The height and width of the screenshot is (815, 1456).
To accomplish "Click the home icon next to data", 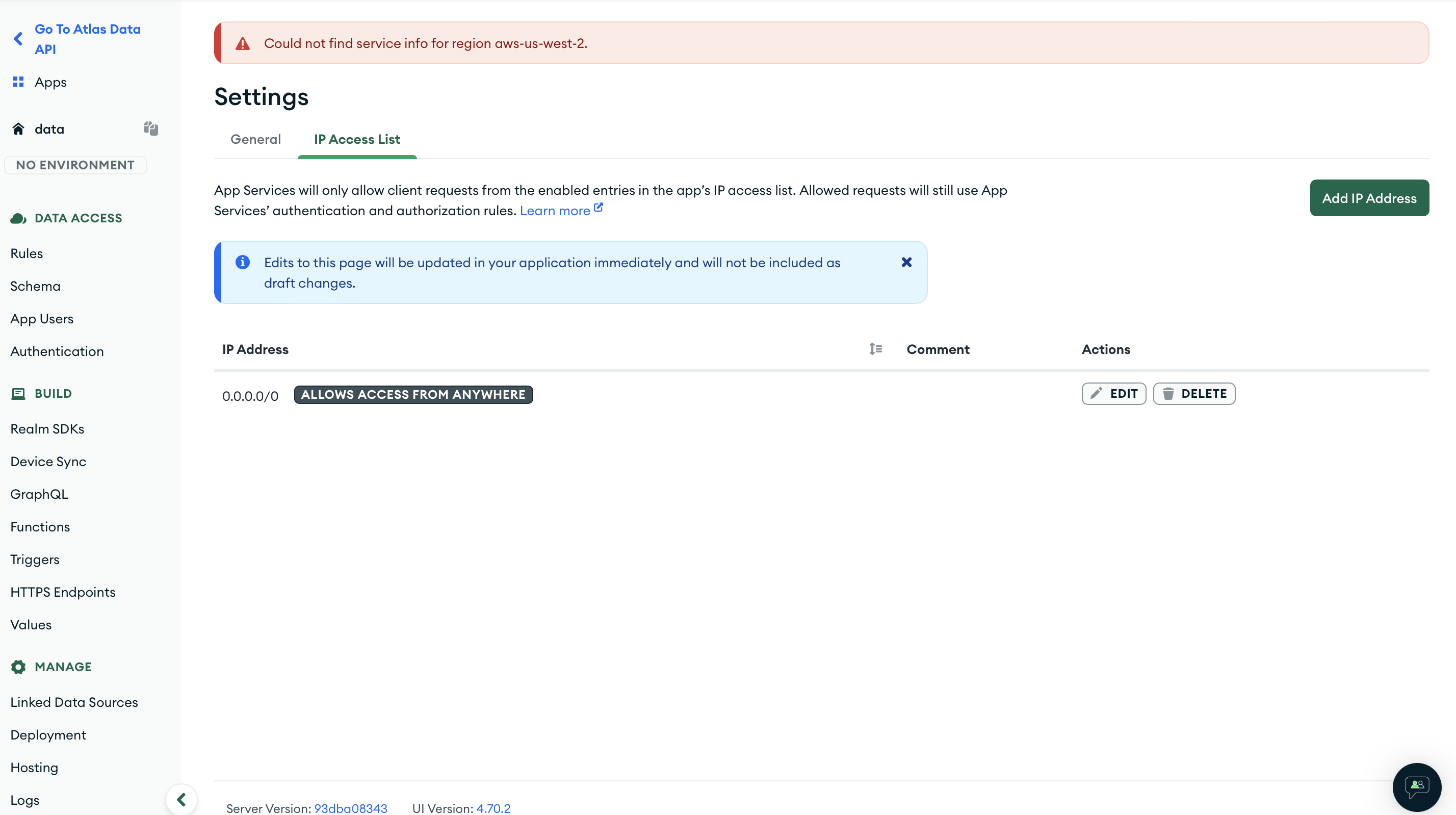I will (x=18, y=129).
